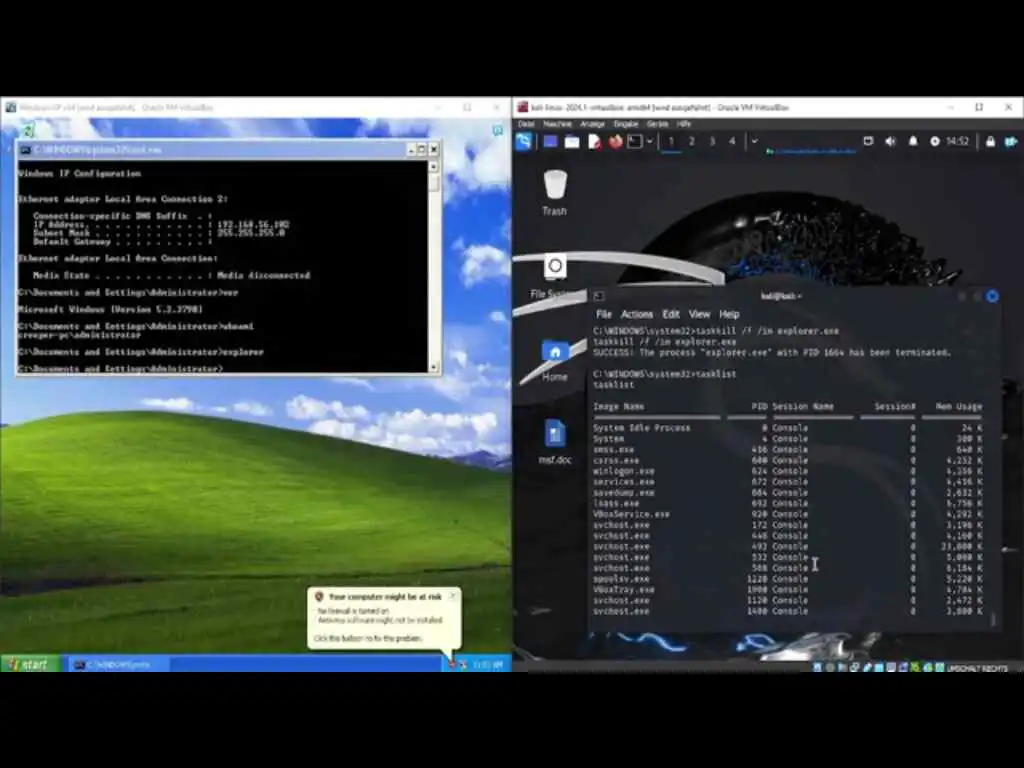Screen dimensions: 1024x768
Task: Click the icon at Windows XP VM top-right corner
Action: 498,130
